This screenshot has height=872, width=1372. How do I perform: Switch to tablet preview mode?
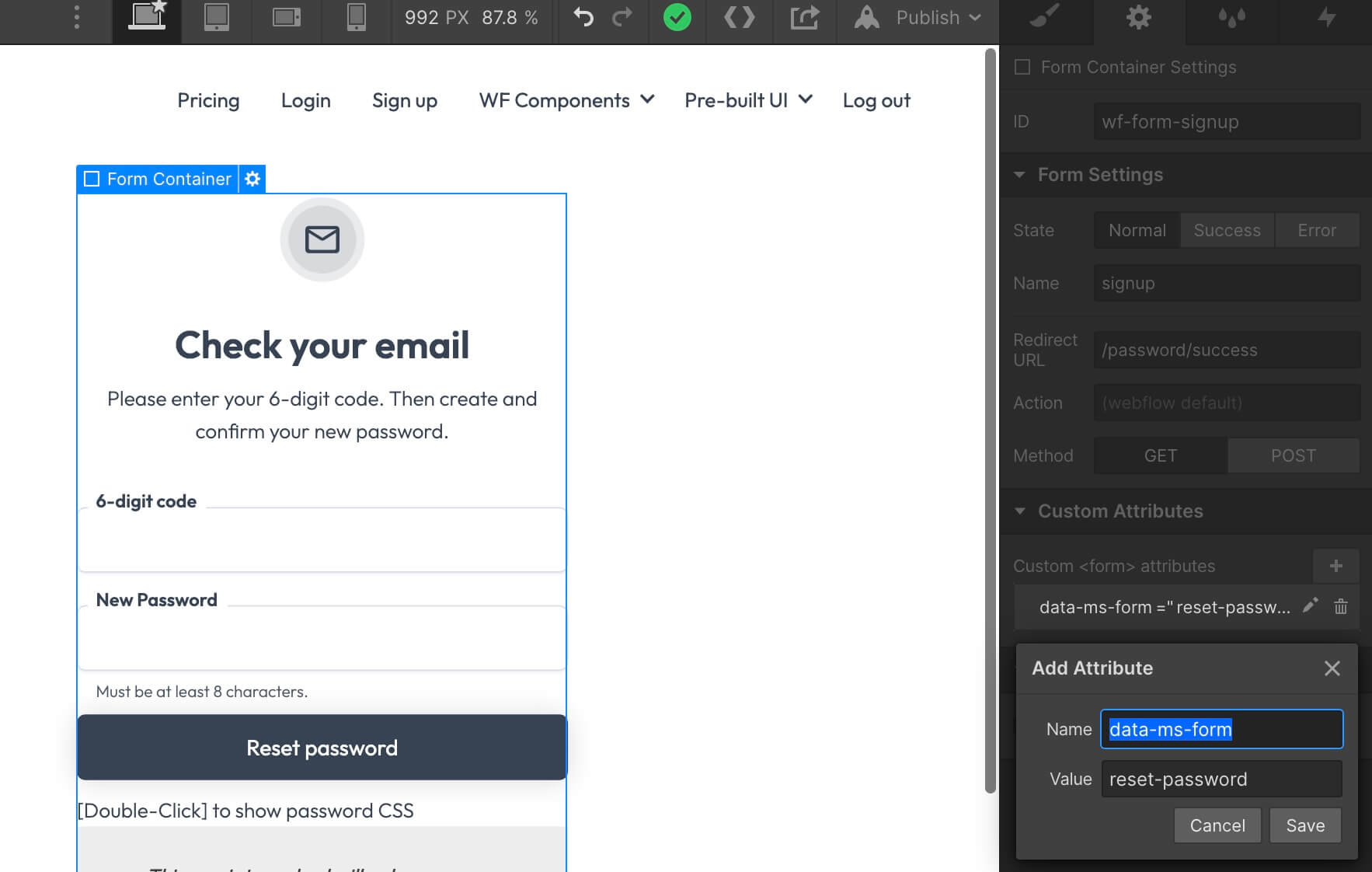(x=216, y=16)
